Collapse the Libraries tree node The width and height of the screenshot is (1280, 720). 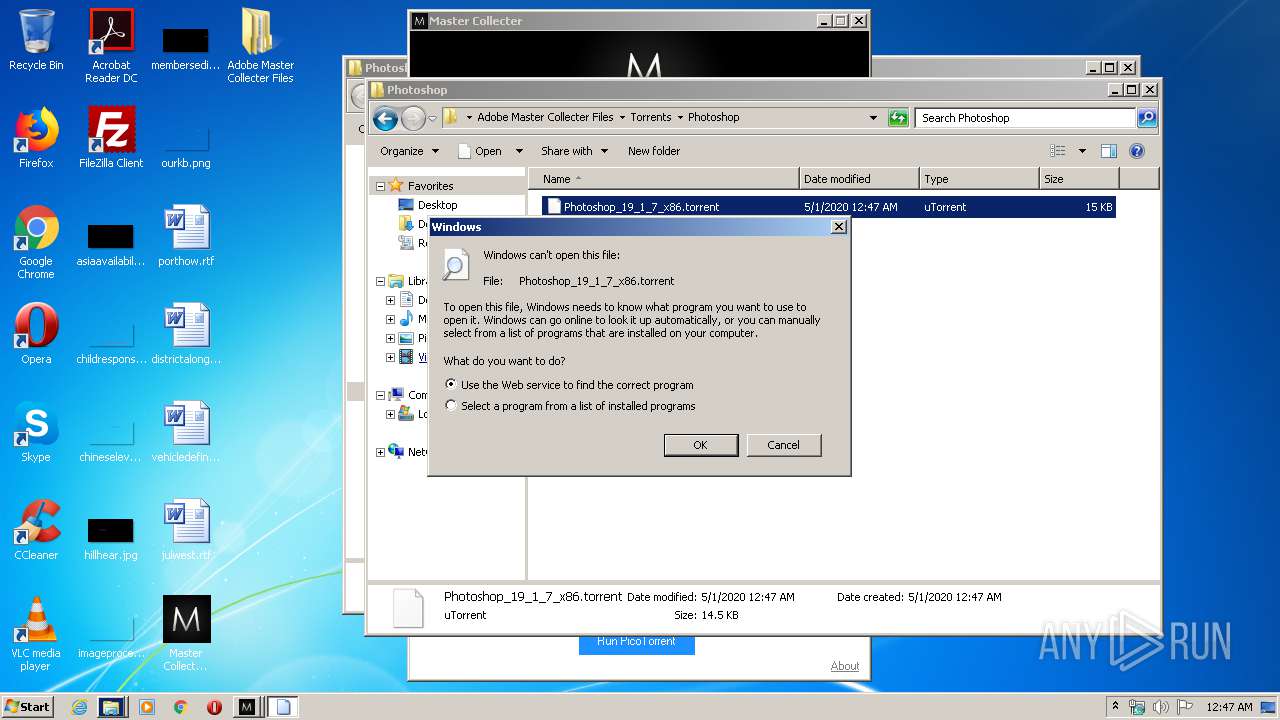pos(380,281)
